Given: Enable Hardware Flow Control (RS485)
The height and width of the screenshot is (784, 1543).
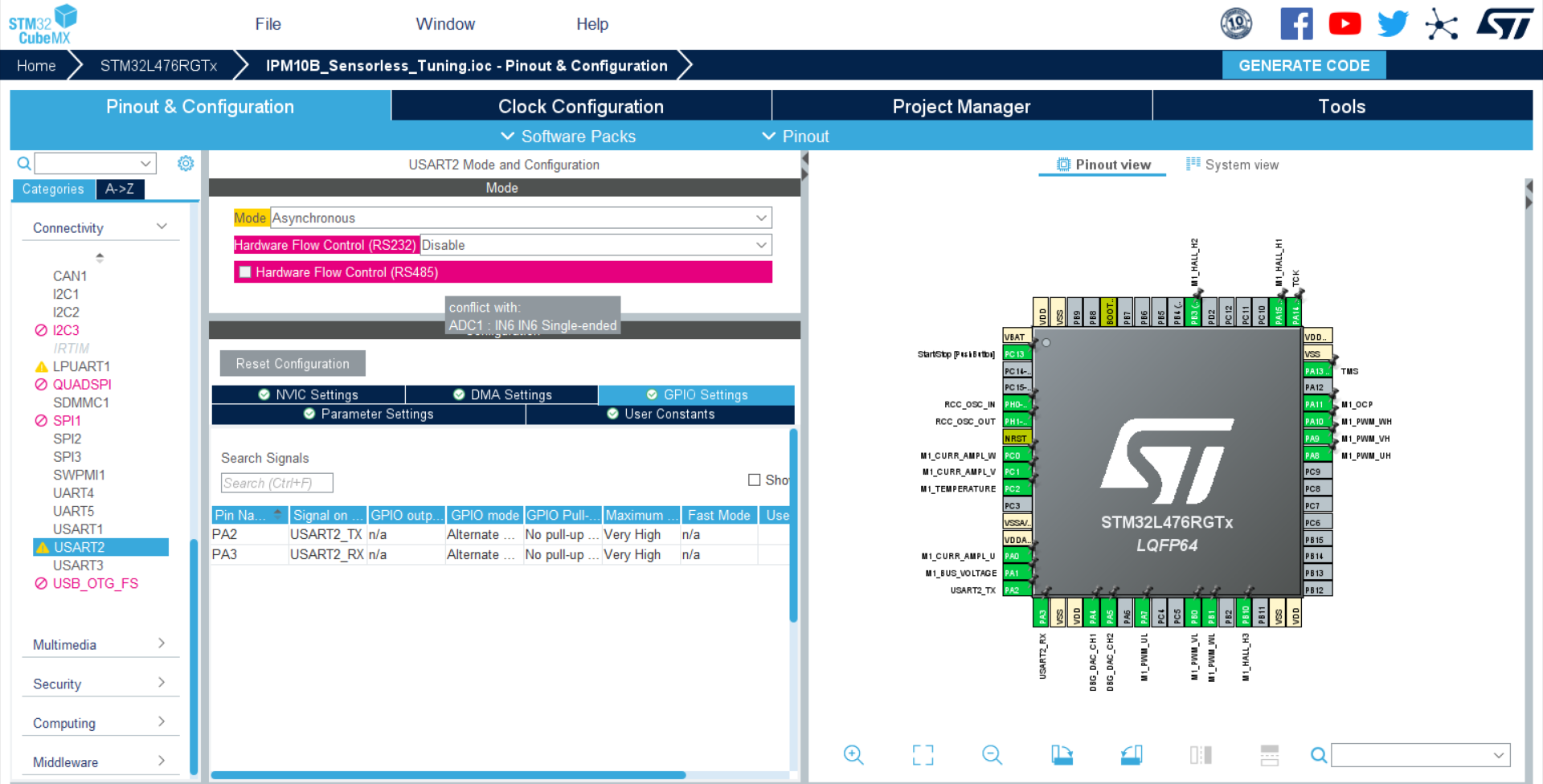Looking at the screenshot, I should [245, 272].
